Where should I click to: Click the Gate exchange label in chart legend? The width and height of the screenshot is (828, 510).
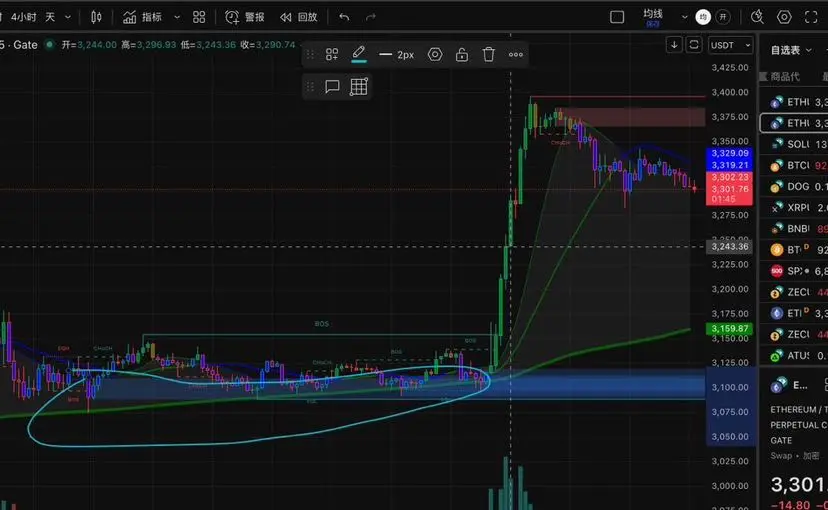click(25, 45)
